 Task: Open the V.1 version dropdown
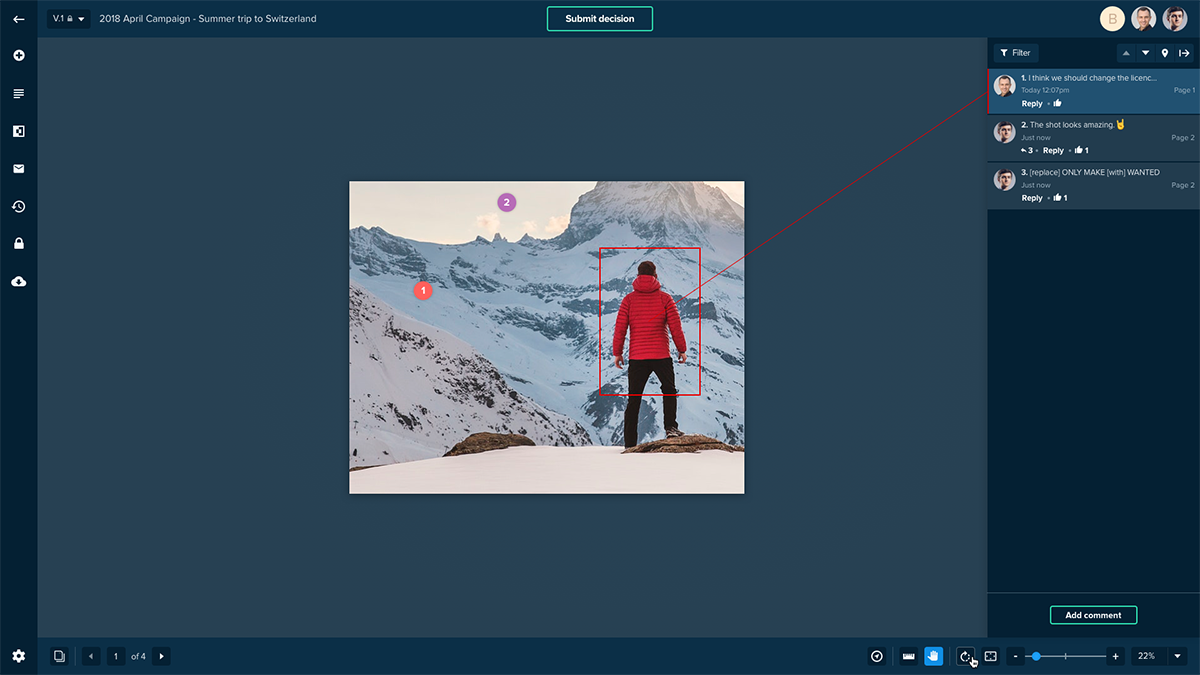point(68,19)
